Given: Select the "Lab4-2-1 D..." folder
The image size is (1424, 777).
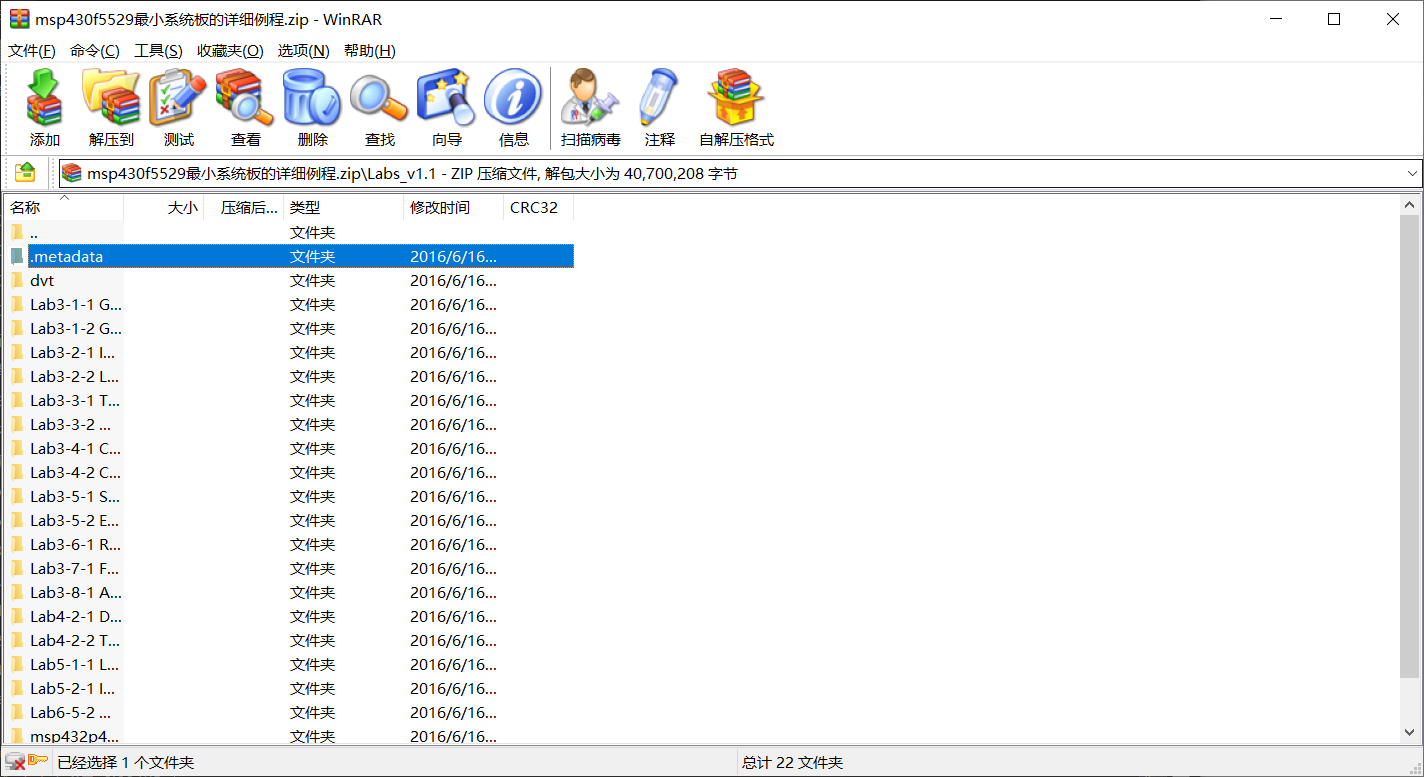Looking at the screenshot, I should click(290, 616).
